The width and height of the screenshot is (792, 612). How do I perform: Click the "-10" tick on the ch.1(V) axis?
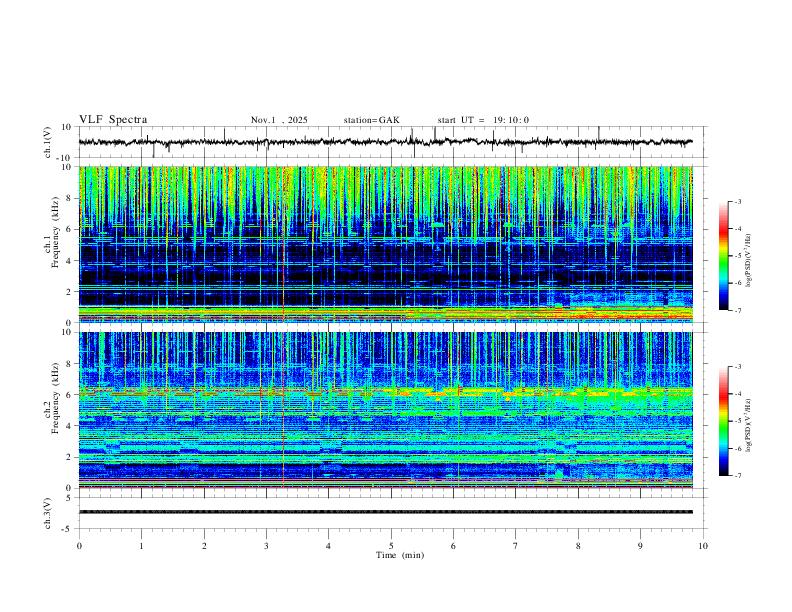[x=65, y=158]
